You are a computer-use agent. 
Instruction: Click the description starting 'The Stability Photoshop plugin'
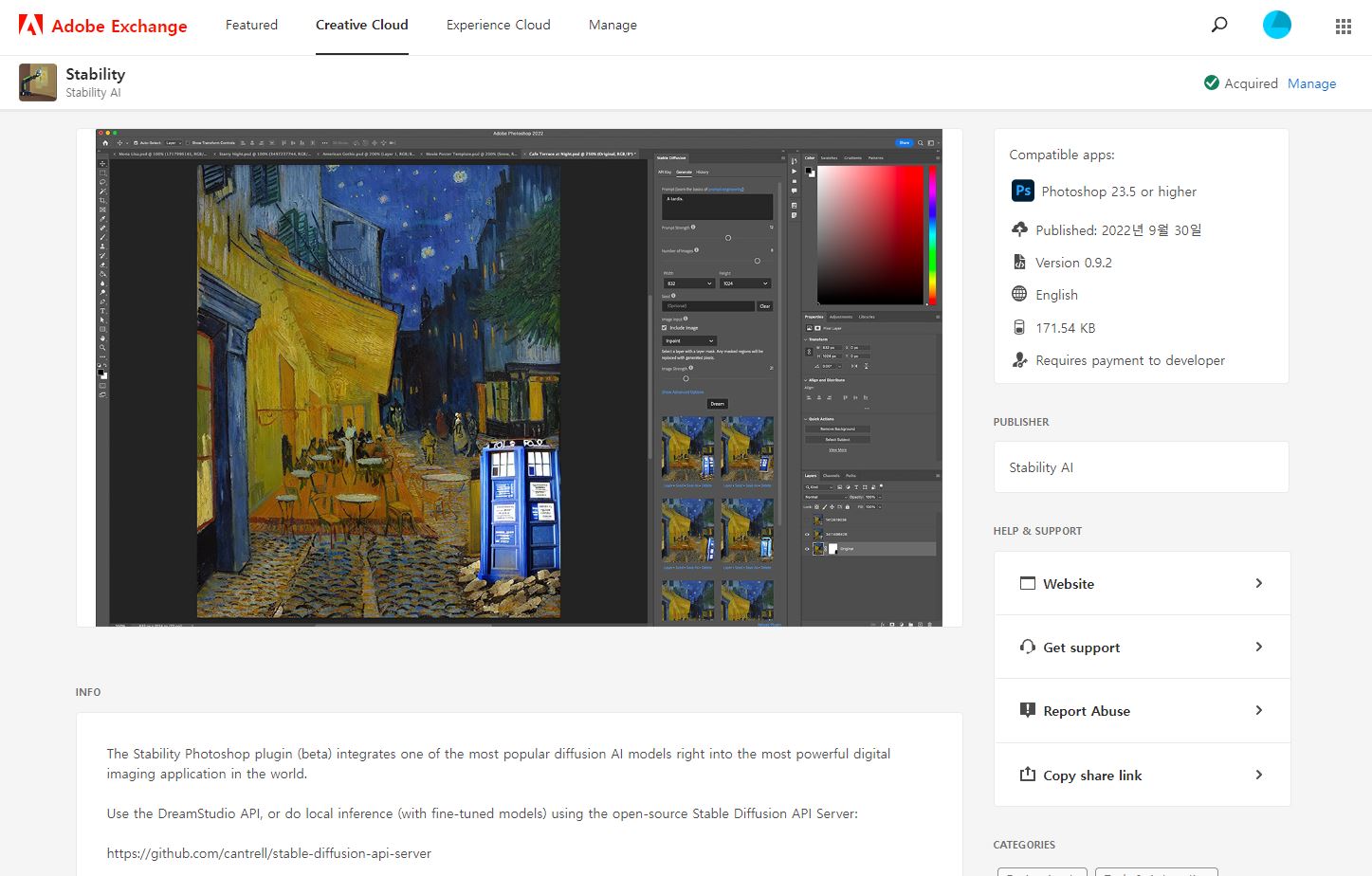coord(499,763)
